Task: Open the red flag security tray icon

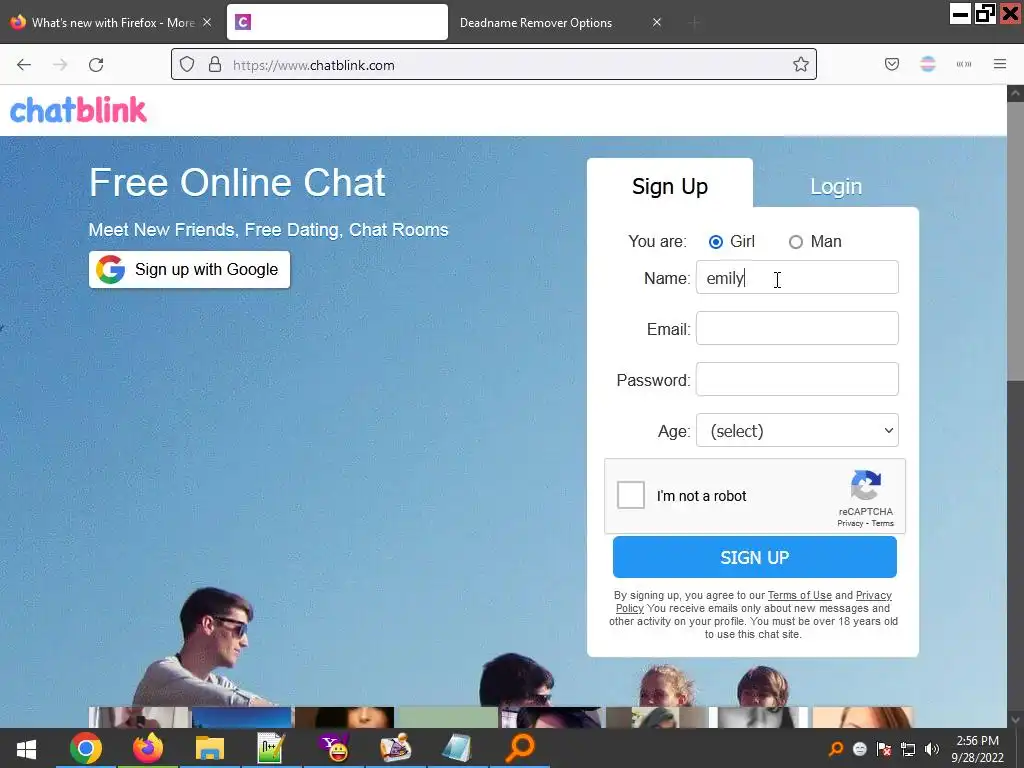Action: [884, 749]
